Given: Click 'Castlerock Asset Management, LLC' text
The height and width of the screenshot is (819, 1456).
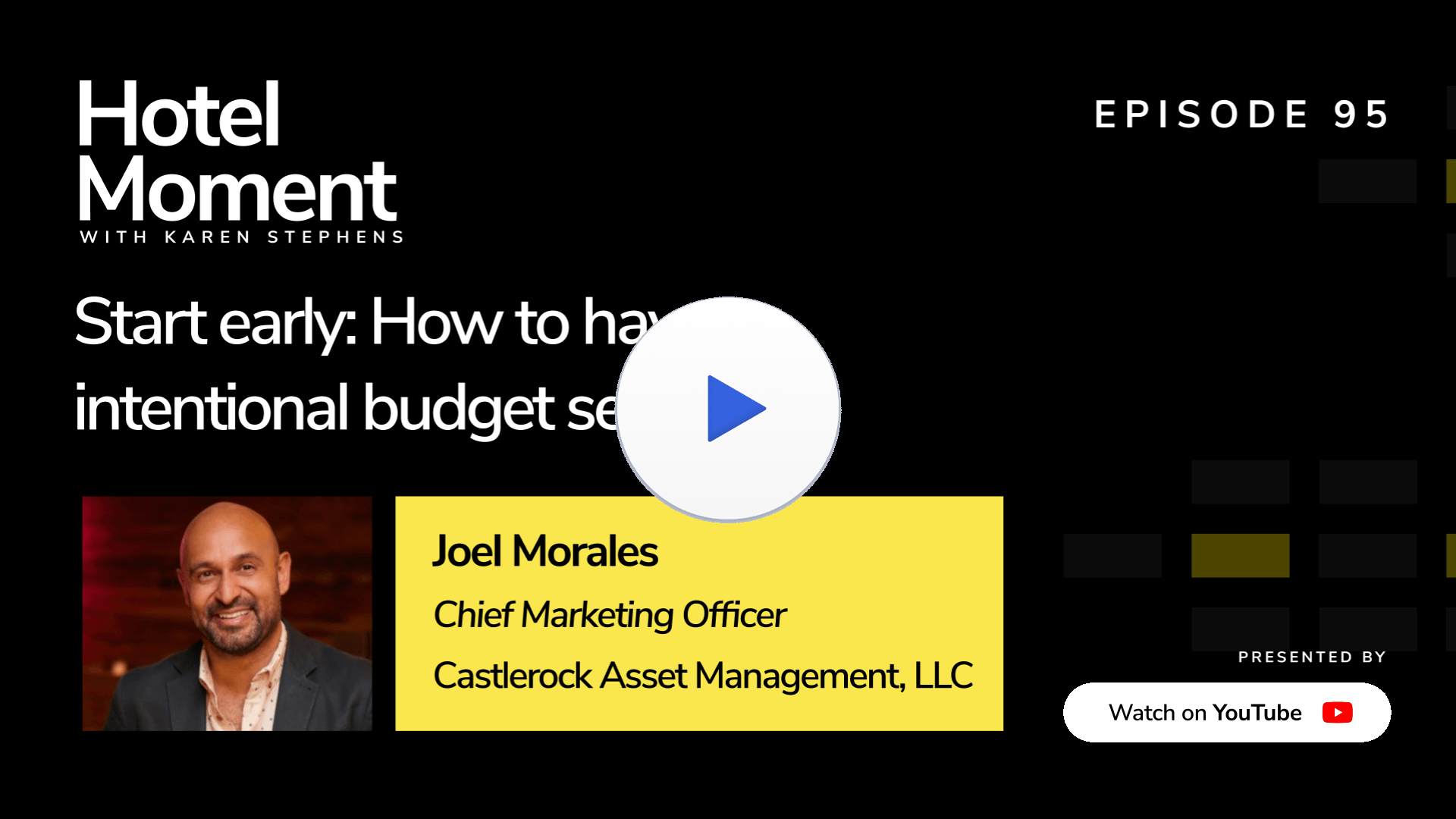Looking at the screenshot, I should coord(703,676).
